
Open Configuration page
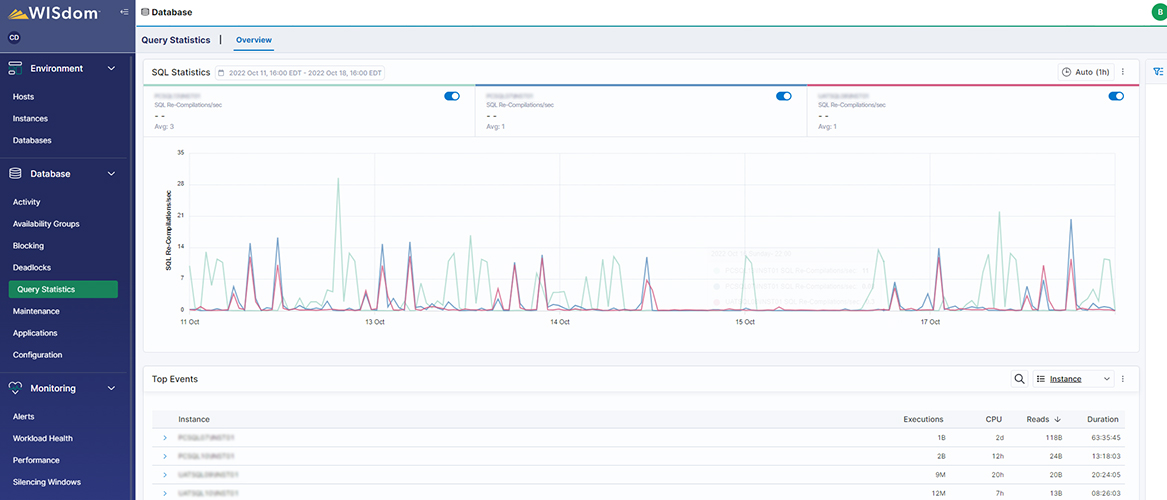coord(37,355)
